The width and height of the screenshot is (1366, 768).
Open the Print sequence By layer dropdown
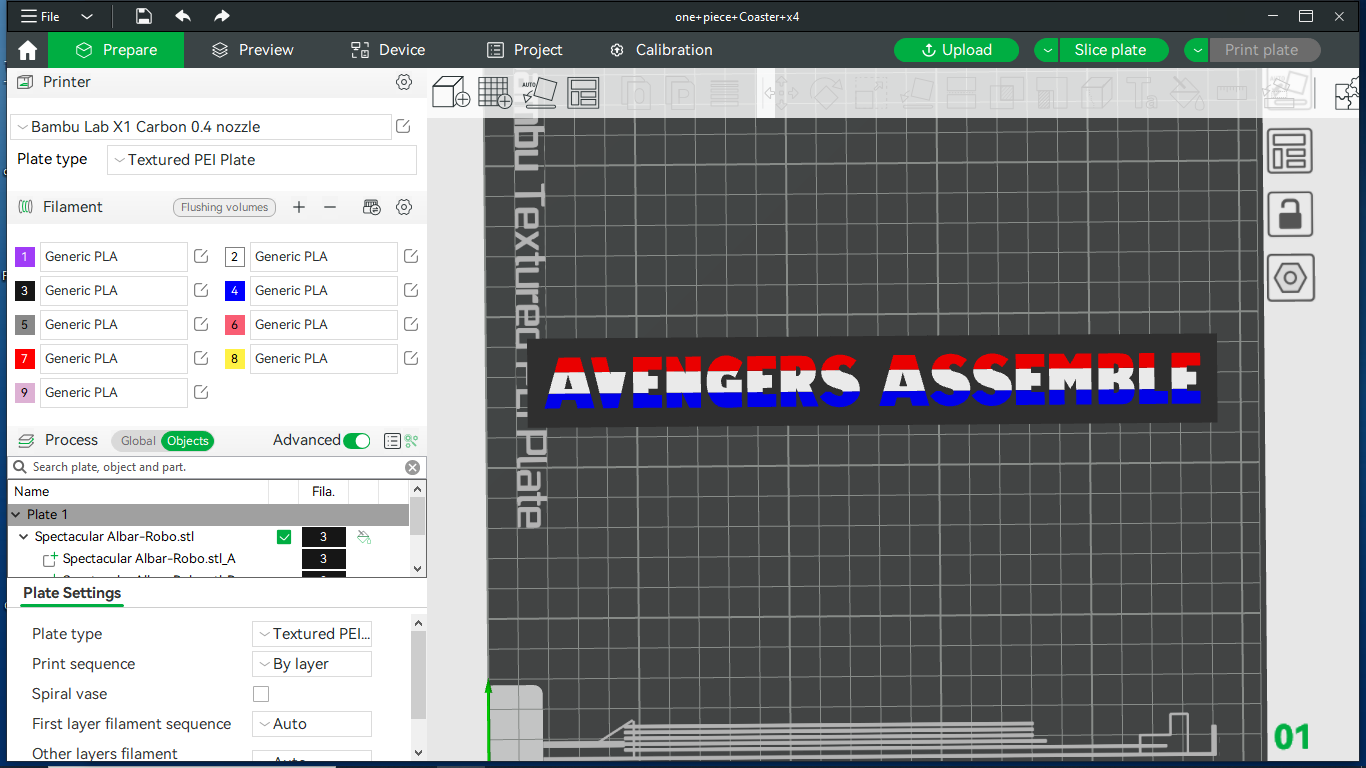[x=312, y=664]
